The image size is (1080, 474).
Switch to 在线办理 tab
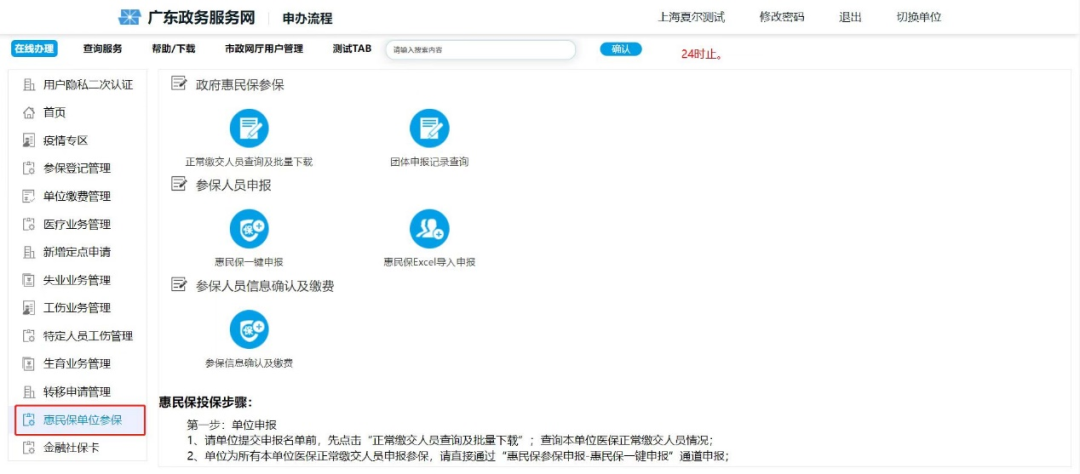[34, 49]
